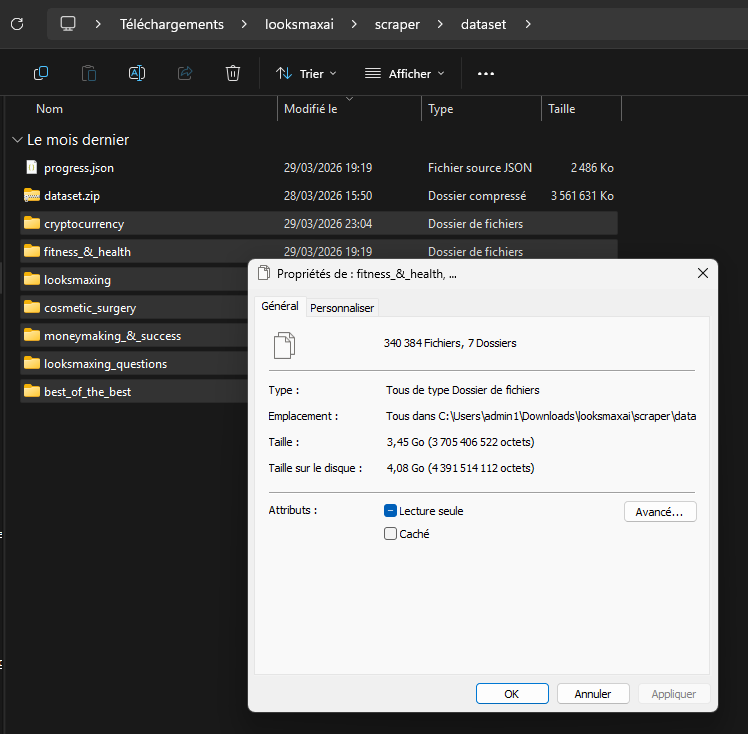
Task: Enable the Caché checkbox
Action: [x=391, y=534]
